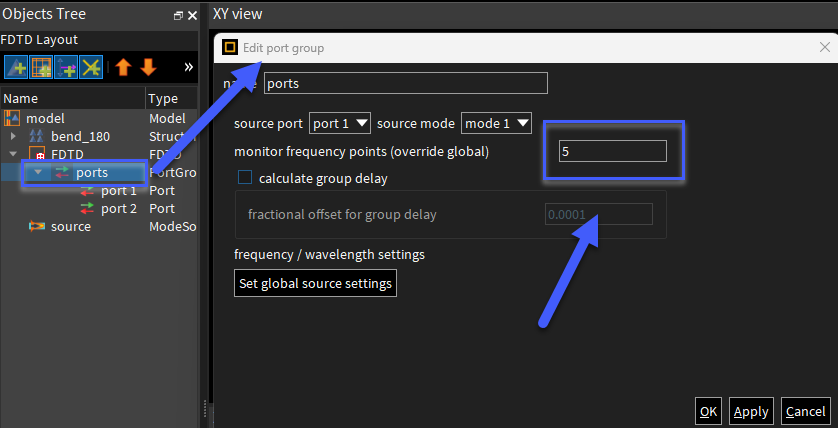The image size is (838, 428).
Task: Click the FDTD simulation region icon
Action: point(37,154)
